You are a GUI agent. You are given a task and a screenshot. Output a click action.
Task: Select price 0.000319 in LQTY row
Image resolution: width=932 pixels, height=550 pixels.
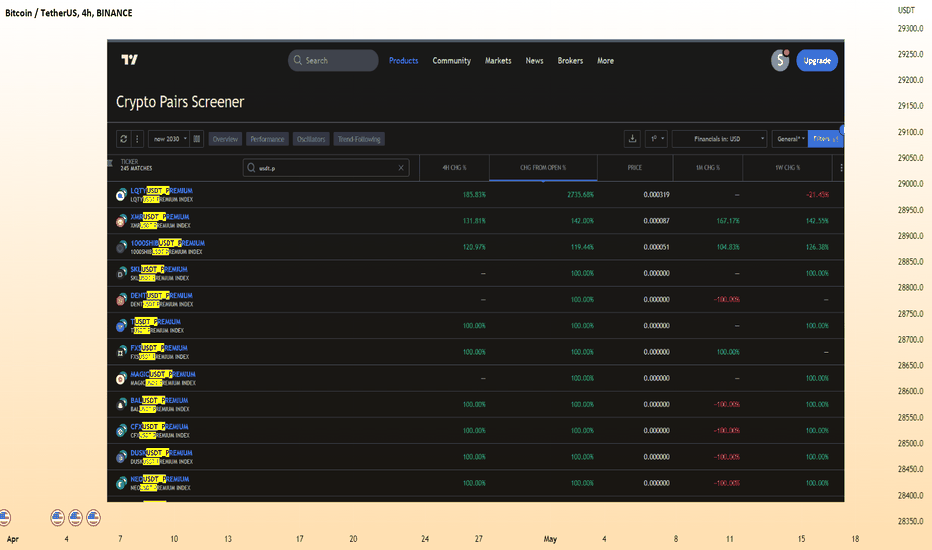coord(656,194)
